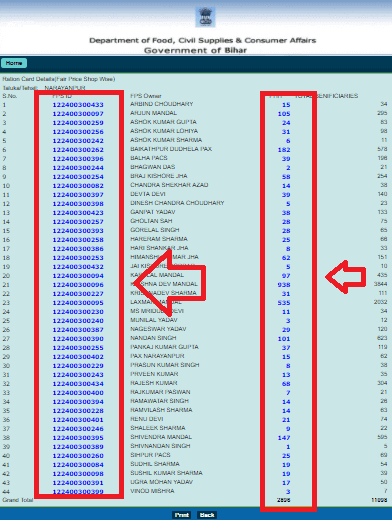Image resolution: width=392 pixels, height=520 pixels.
Task: Open the PHH count 147 link
Action: (284, 438)
